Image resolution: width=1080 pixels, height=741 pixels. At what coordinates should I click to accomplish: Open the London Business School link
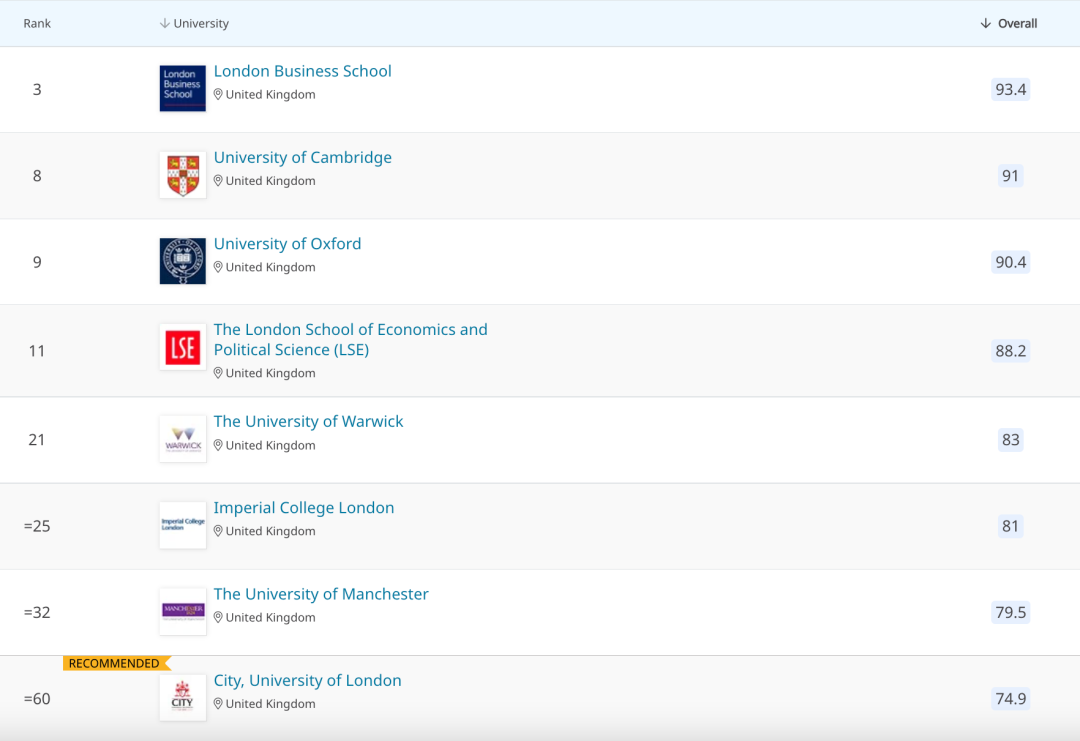click(x=302, y=71)
